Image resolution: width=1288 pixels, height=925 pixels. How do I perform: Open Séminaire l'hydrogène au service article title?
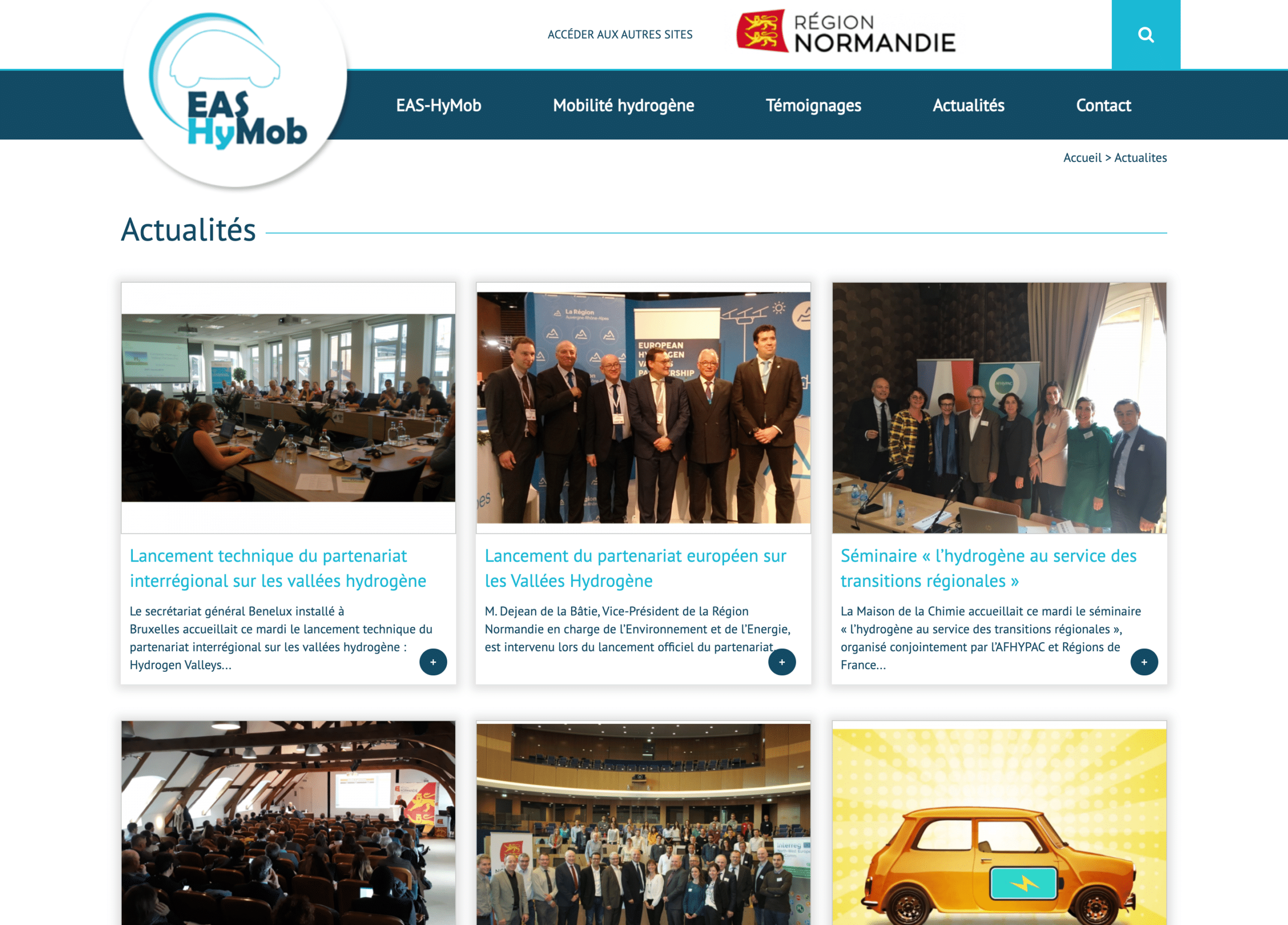pos(988,568)
